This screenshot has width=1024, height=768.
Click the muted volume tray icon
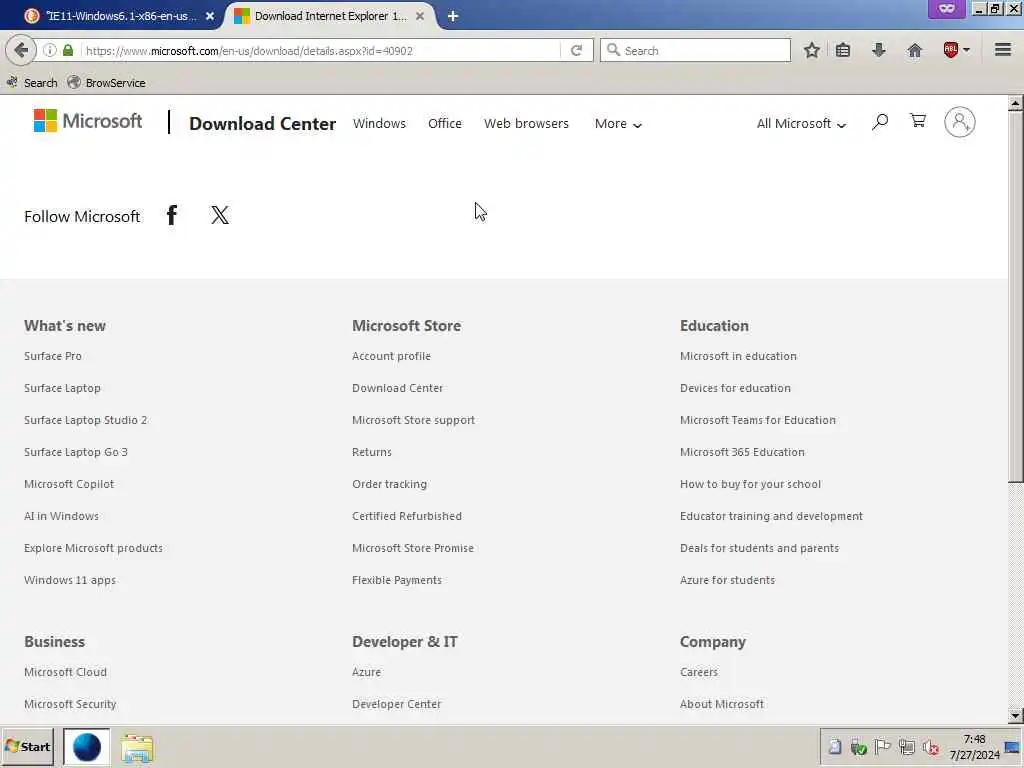pyautogui.click(x=931, y=748)
